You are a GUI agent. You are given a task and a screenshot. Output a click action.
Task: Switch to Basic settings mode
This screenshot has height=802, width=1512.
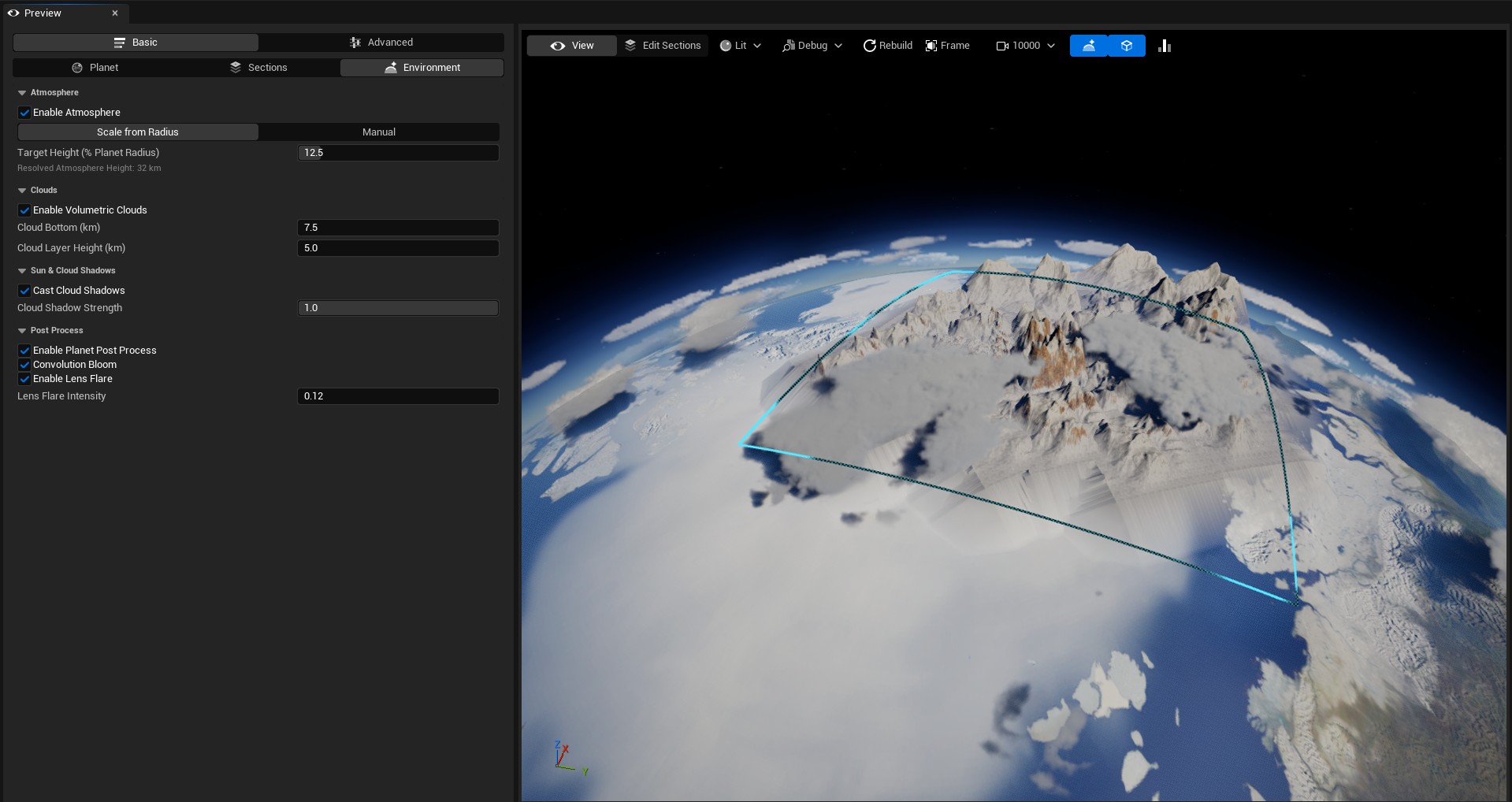pyautogui.click(x=136, y=43)
